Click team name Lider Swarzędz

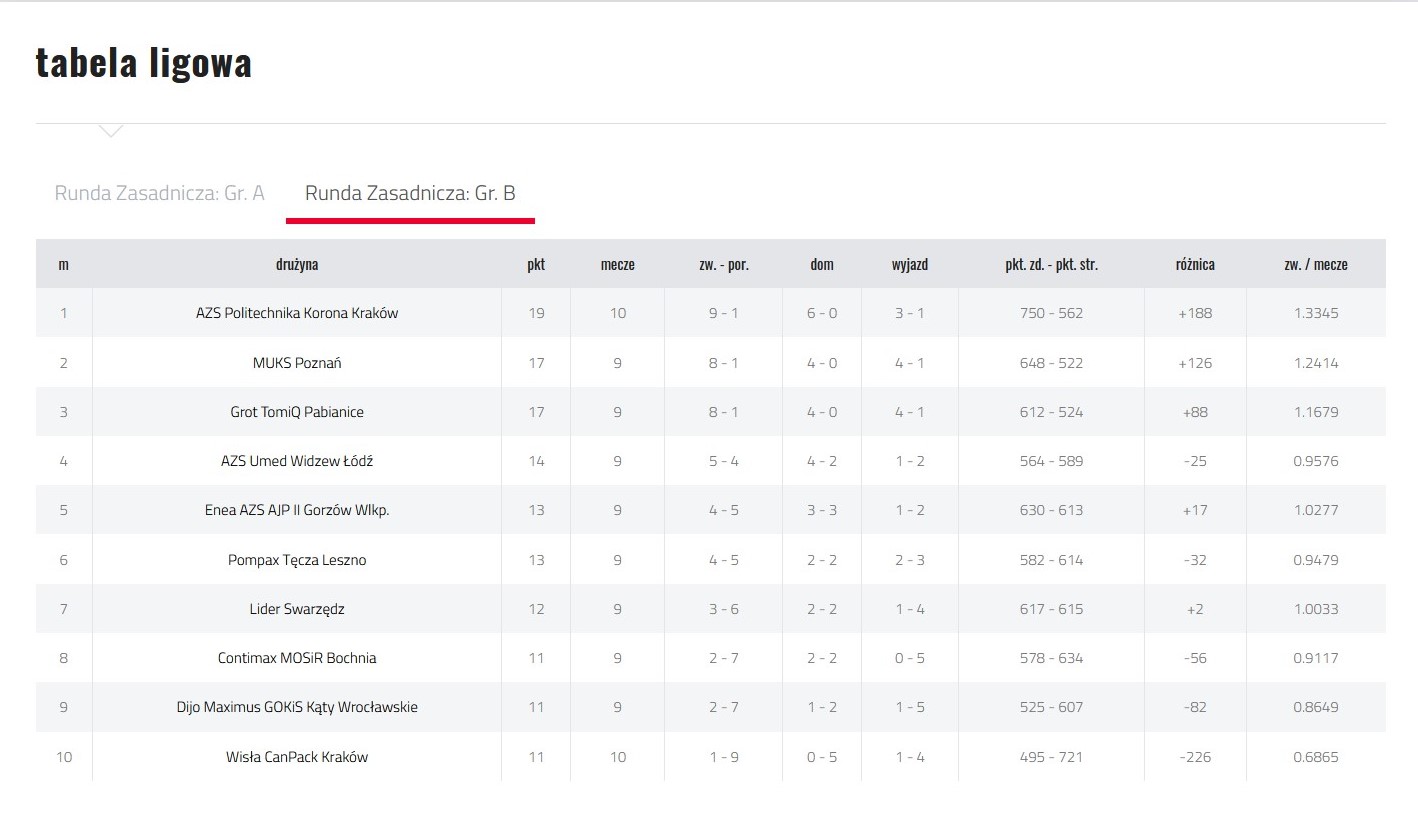(x=297, y=609)
